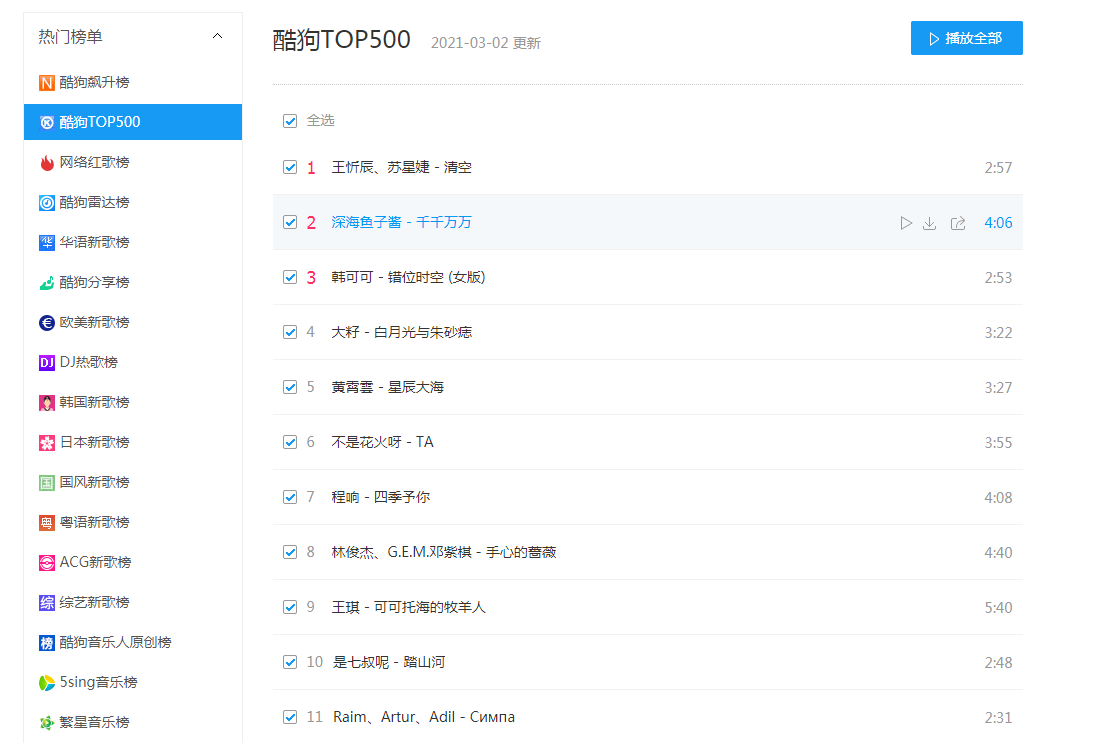Click the 国风新歌榜 green icon

coord(46,483)
